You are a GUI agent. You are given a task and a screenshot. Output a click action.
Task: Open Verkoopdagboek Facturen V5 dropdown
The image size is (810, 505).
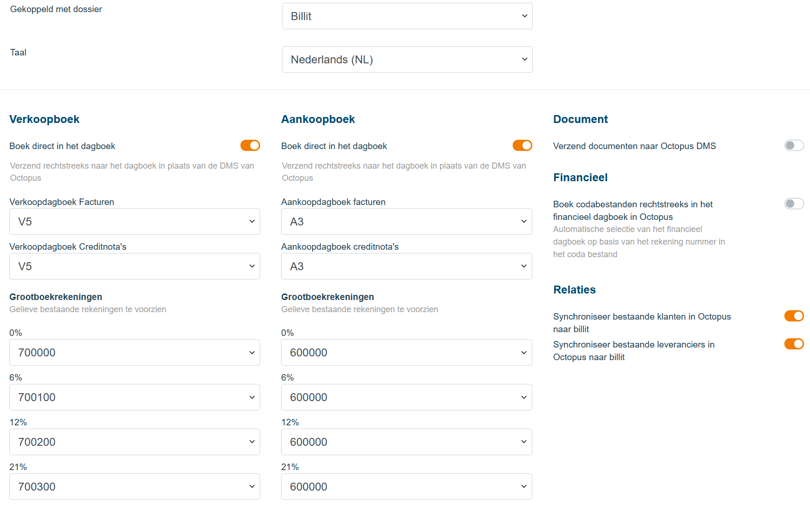pos(134,222)
